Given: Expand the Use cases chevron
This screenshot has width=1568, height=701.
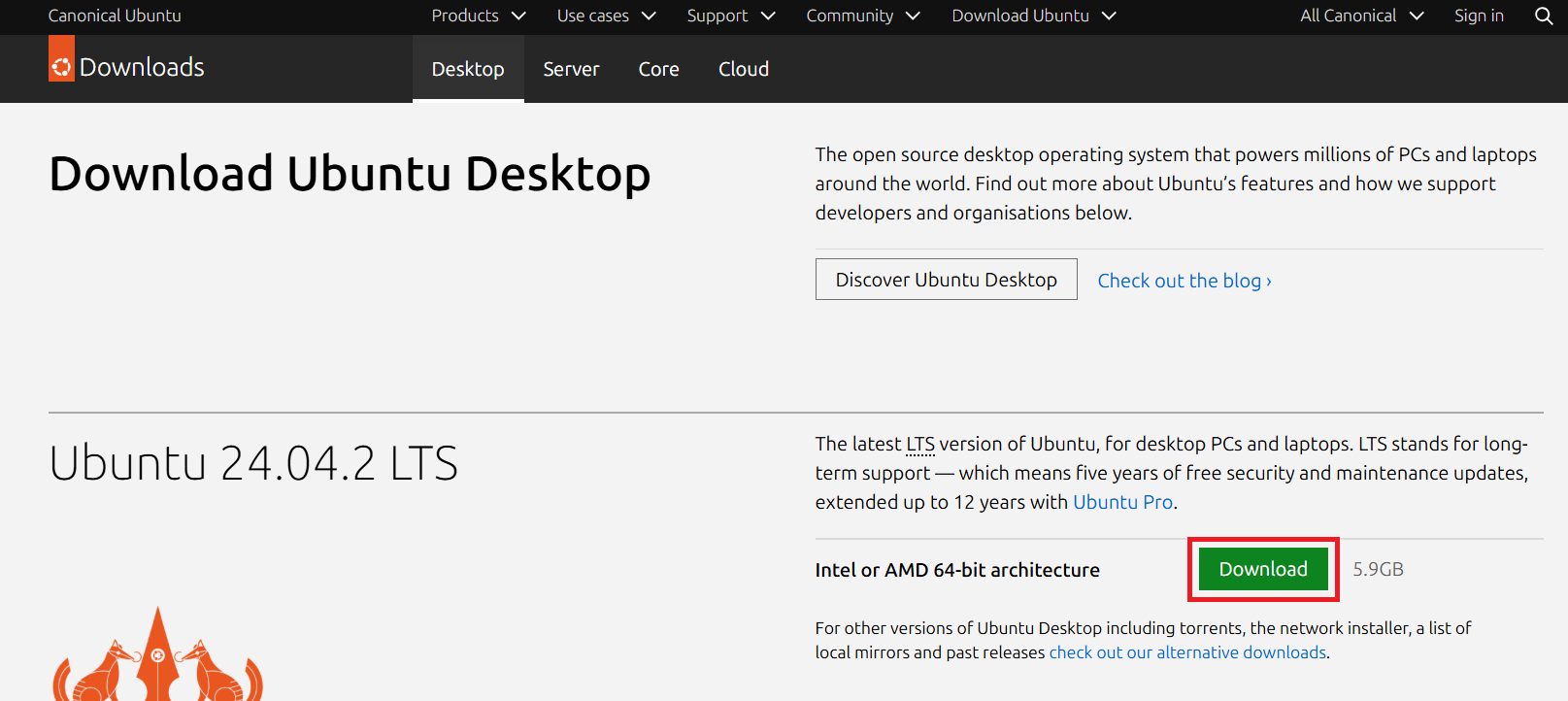Looking at the screenshot, I should click(649, 16).
